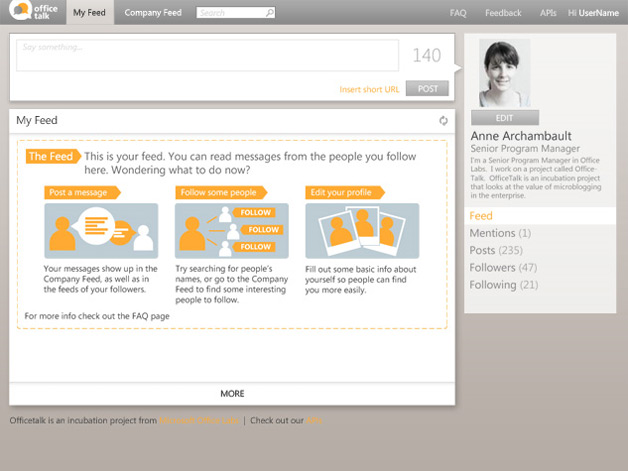Viewport: 628px width, 471px height.
Task: Click Anne Archambault's profile photo
Action: click(505, 73)
